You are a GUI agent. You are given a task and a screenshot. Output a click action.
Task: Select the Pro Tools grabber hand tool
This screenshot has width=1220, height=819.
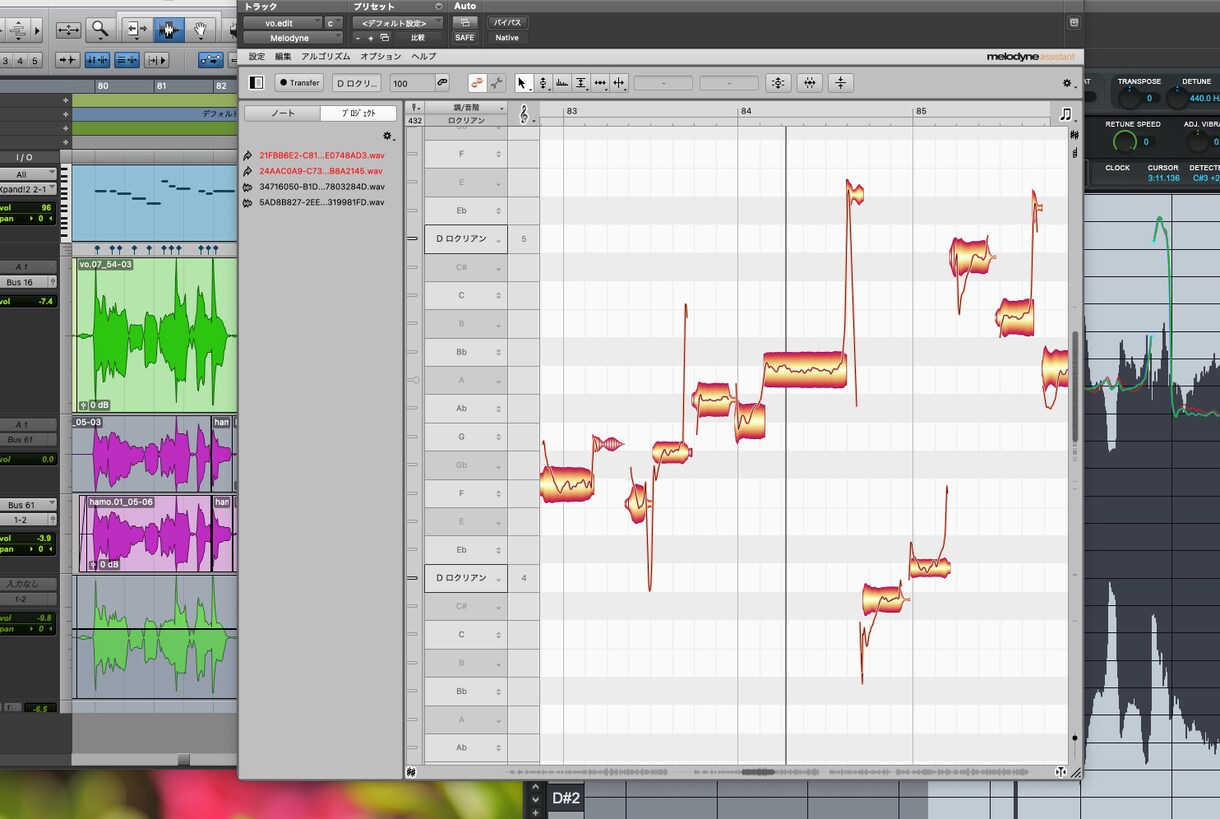(200, 29)
